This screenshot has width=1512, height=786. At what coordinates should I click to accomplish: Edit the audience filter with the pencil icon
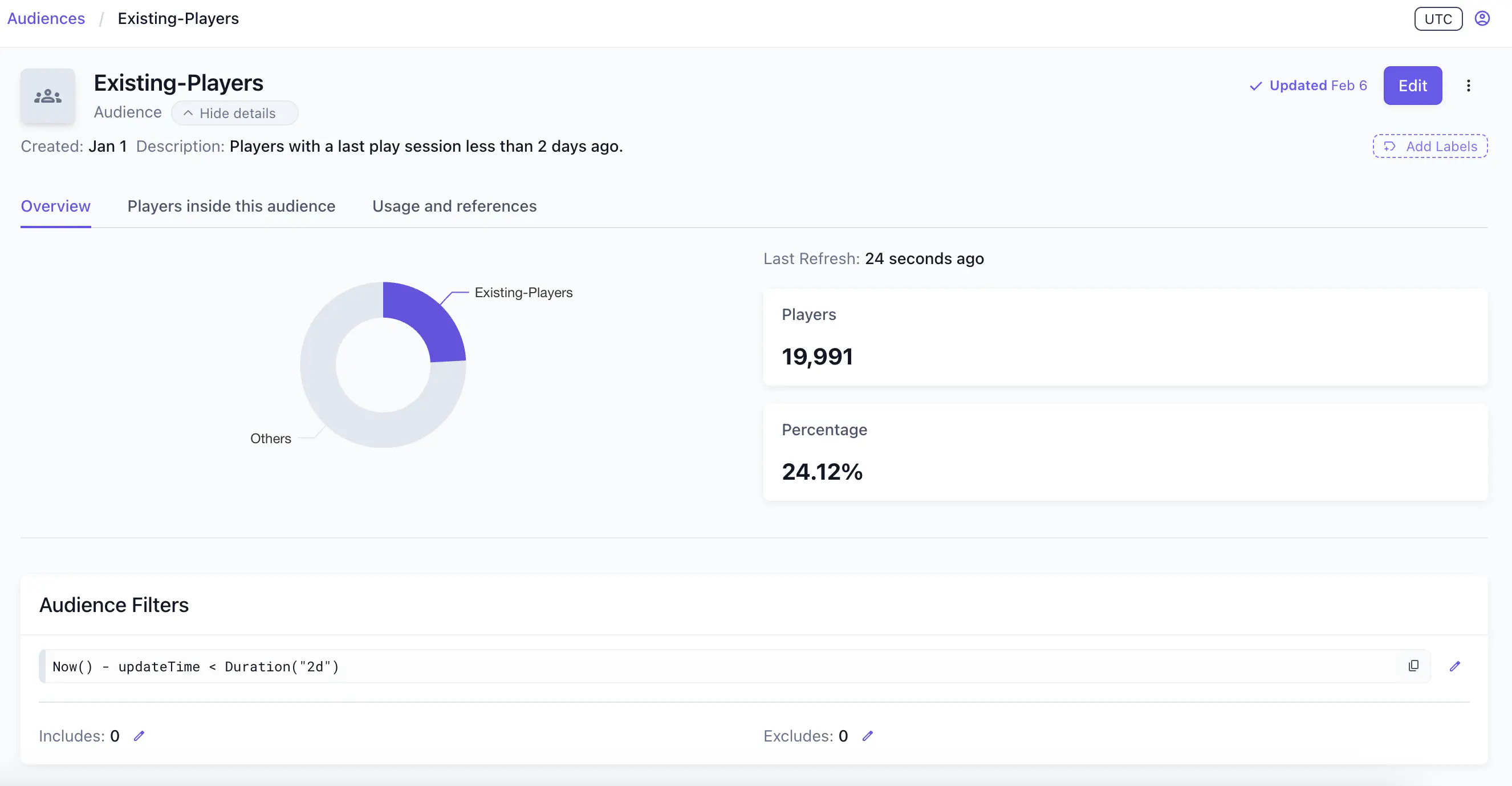pyautogui.click(x=1456, y=666)
